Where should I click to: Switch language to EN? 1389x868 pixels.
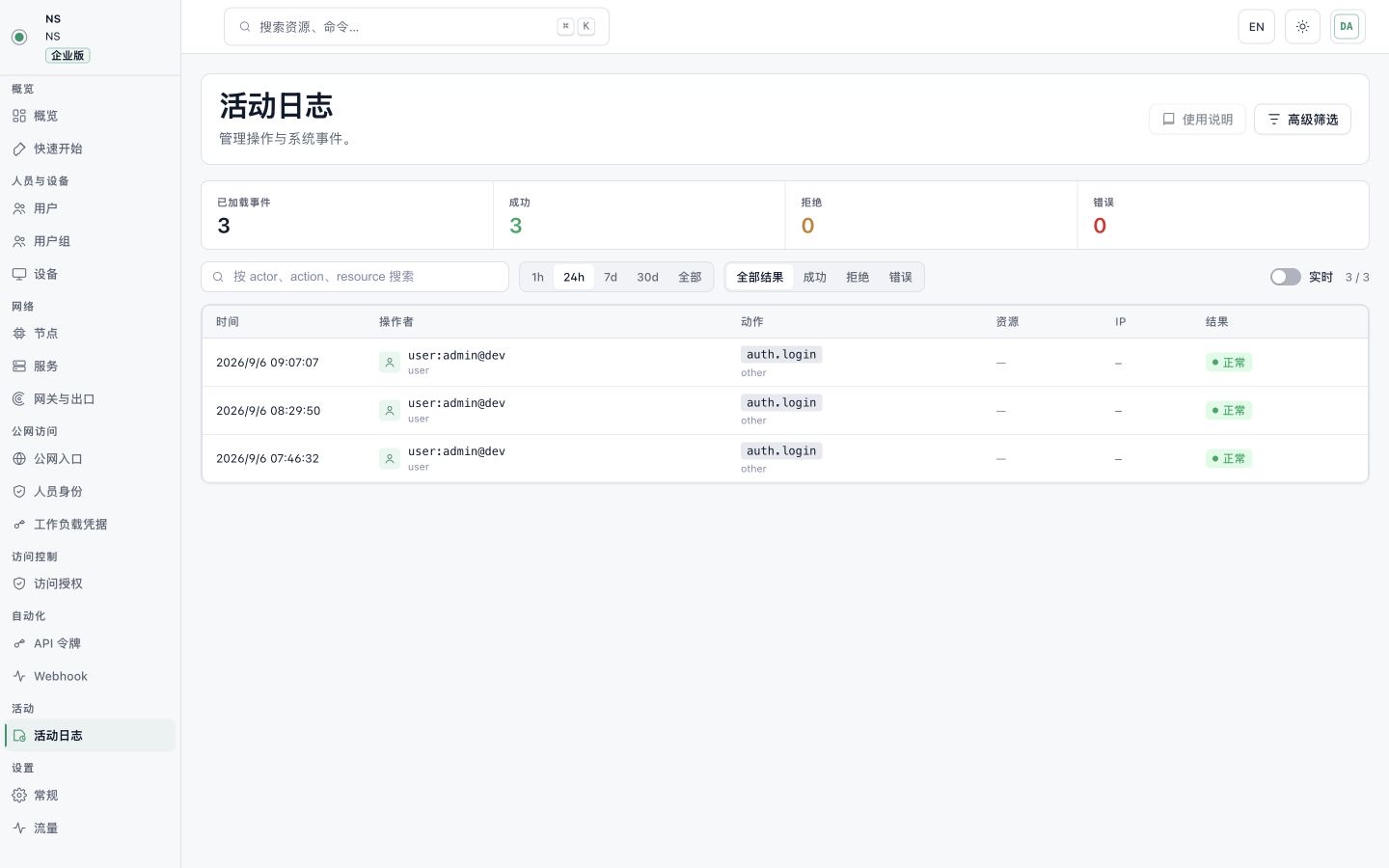coord(1256,27)
